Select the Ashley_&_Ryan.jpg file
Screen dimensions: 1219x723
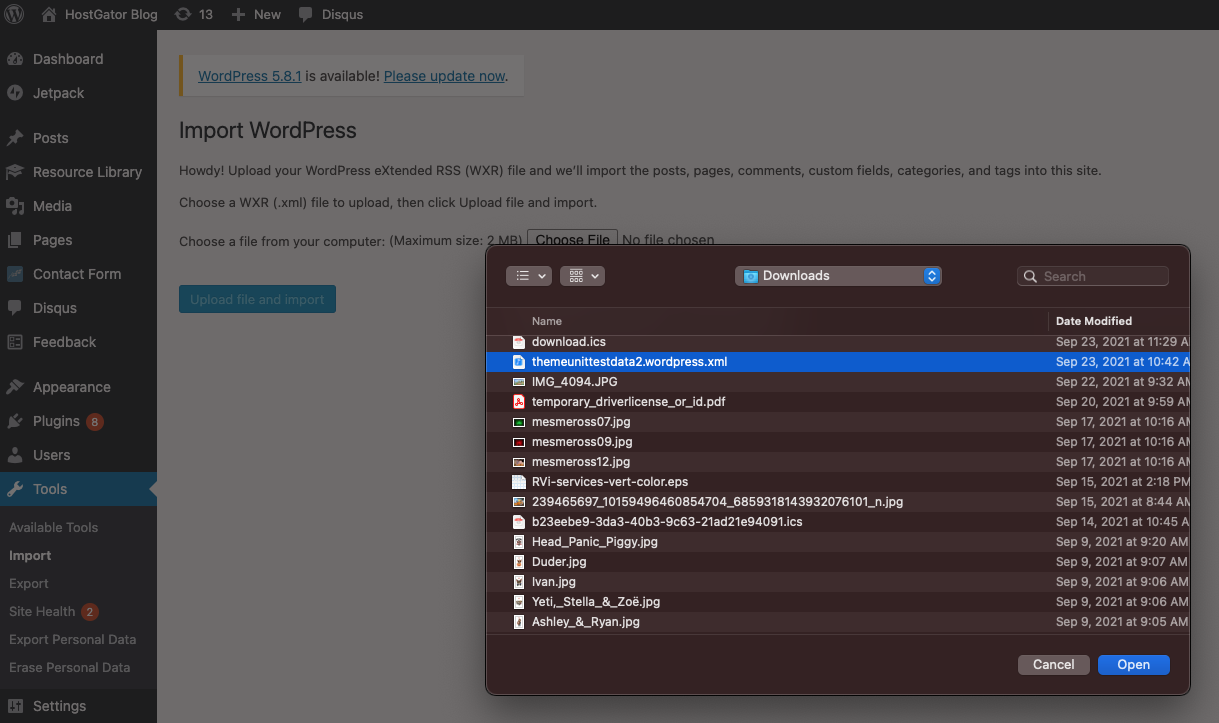(837, 622)
